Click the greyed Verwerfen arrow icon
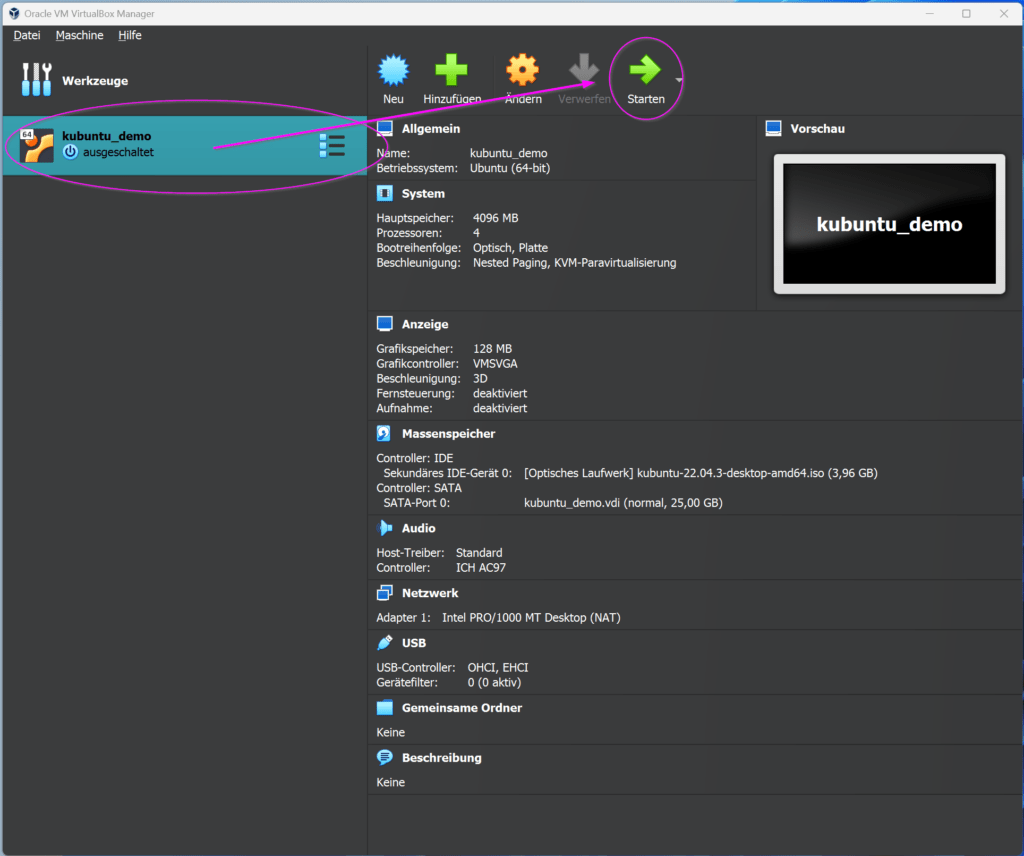 coord(584,70)
